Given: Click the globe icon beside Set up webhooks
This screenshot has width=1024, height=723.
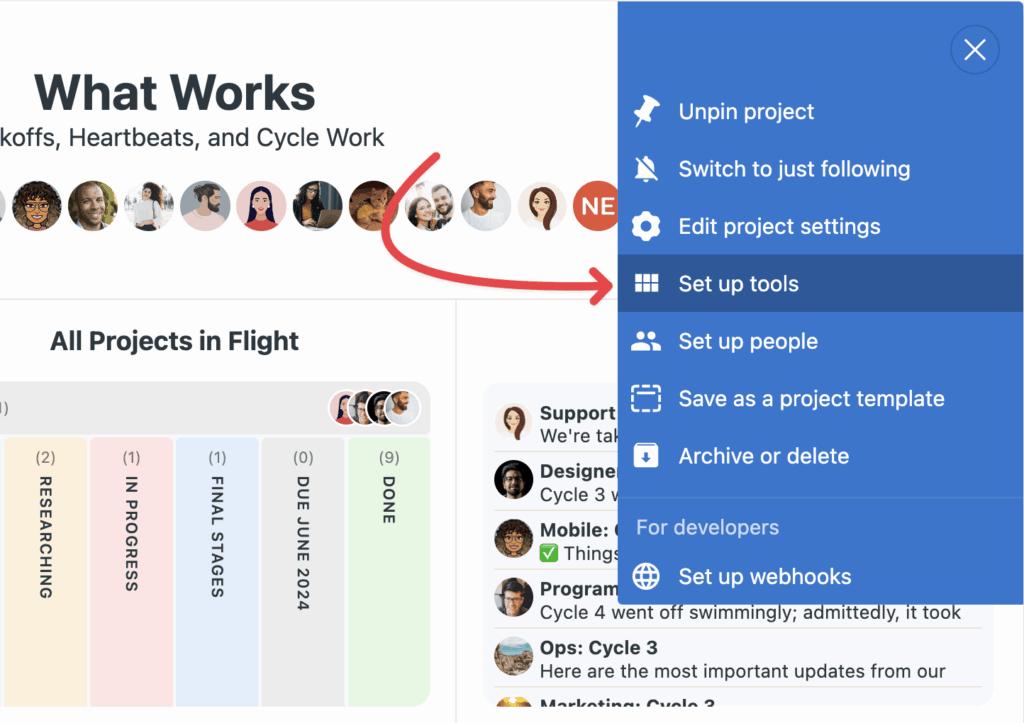Looking at the screenshot, I should (647, 577).
